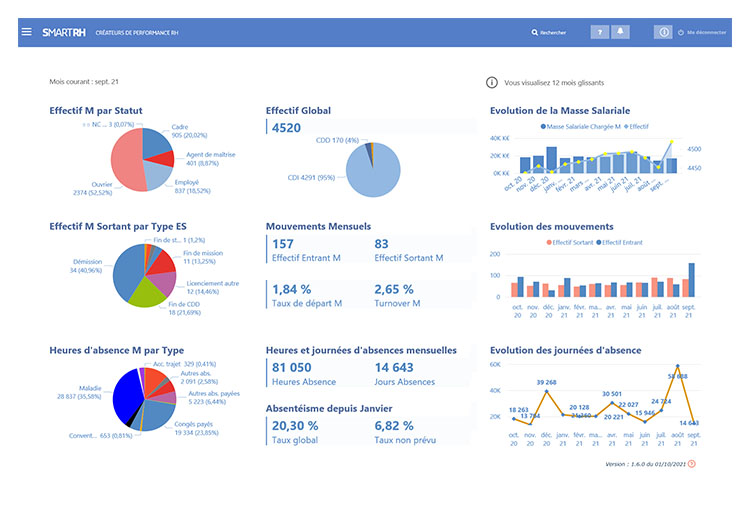Toggle Effectif Sortant legend entry
Image resolution: width=750 pixels, height=510 pixels.
[x=570, y=243]
